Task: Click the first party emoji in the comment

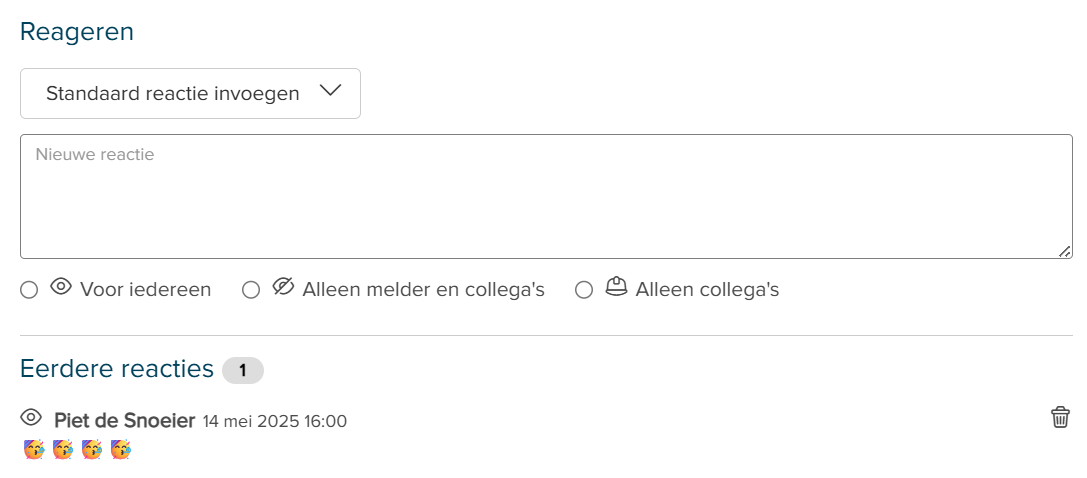Action: [34, 450]
